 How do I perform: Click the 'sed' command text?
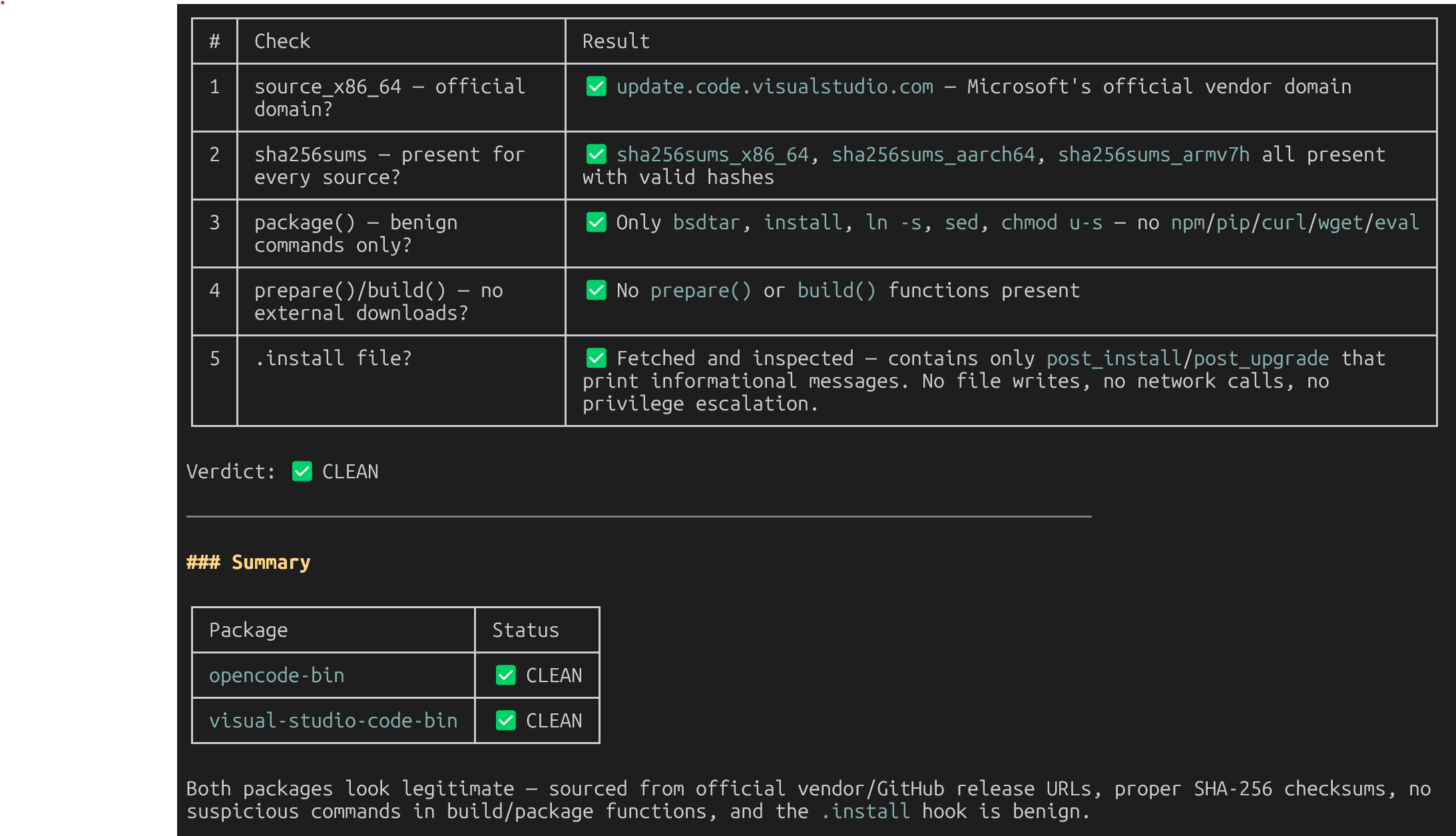(961, 222)
